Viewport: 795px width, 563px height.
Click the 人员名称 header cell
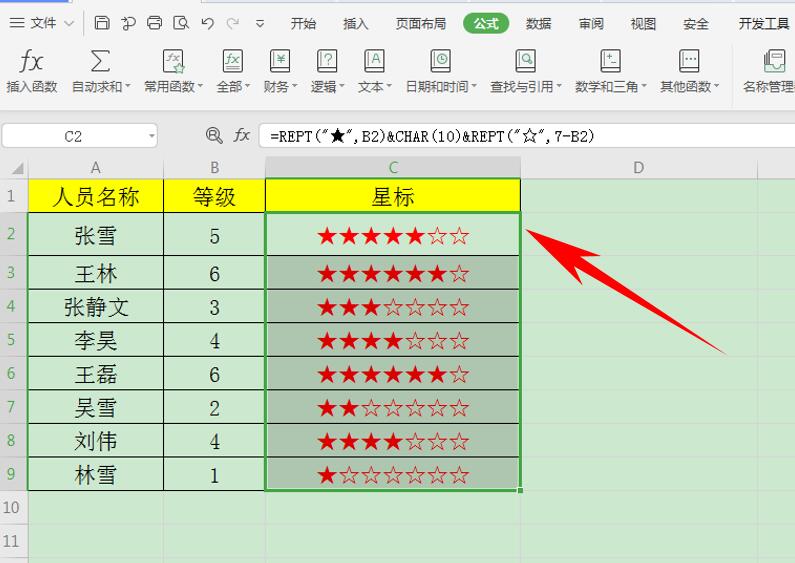[x=96, y=196]
